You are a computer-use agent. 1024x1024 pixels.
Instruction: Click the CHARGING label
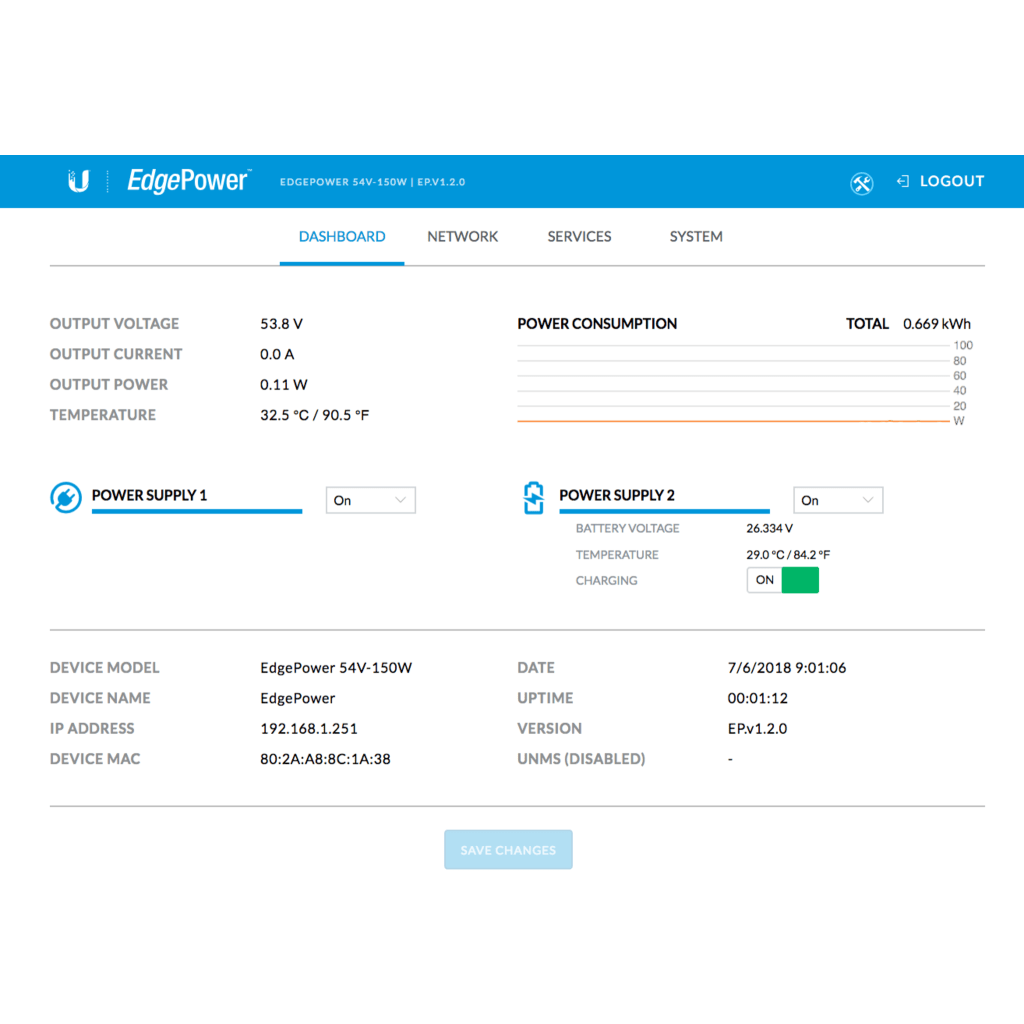[x=606, y=581]
